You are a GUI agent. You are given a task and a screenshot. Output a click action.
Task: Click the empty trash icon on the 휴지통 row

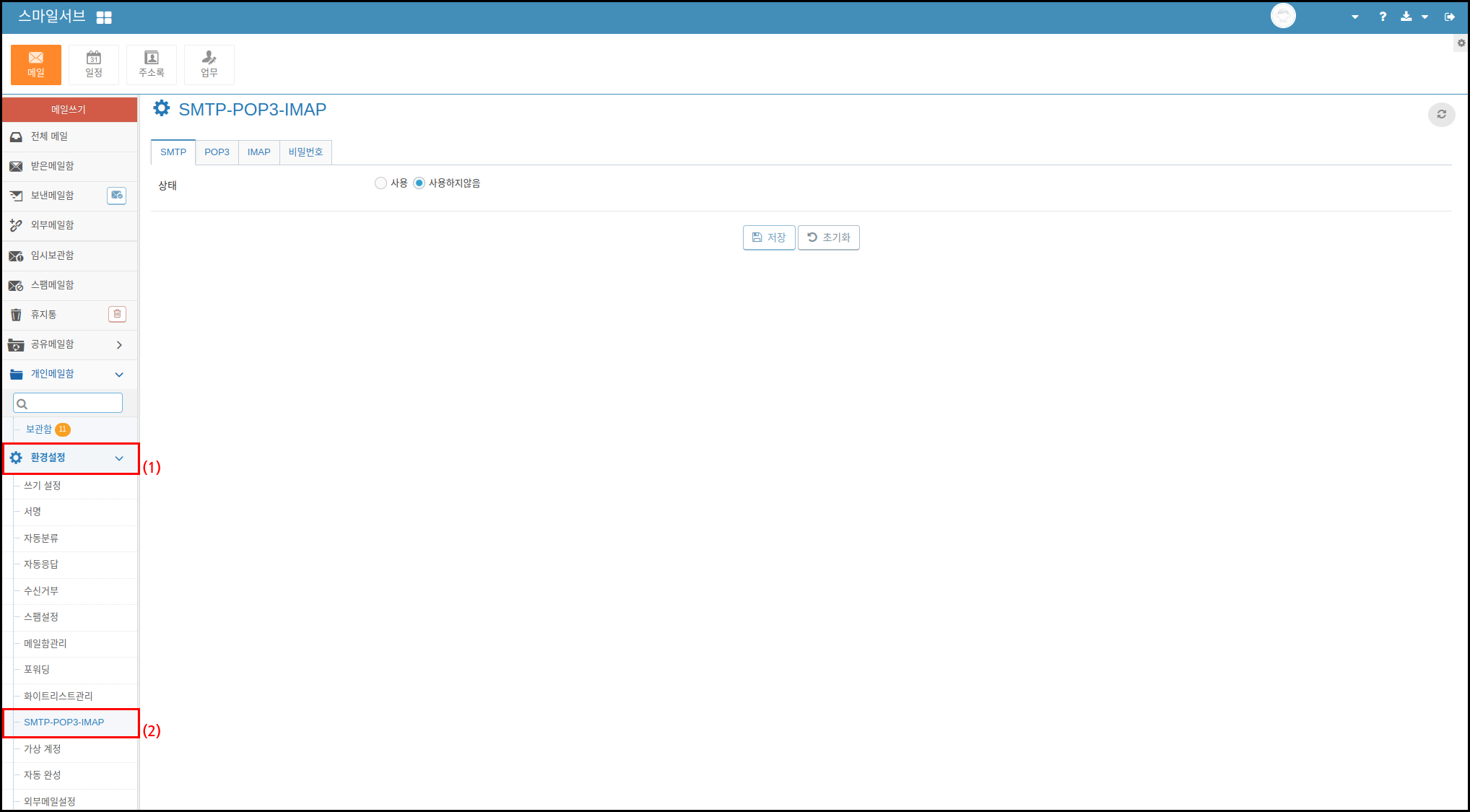(x=117, y=314)
